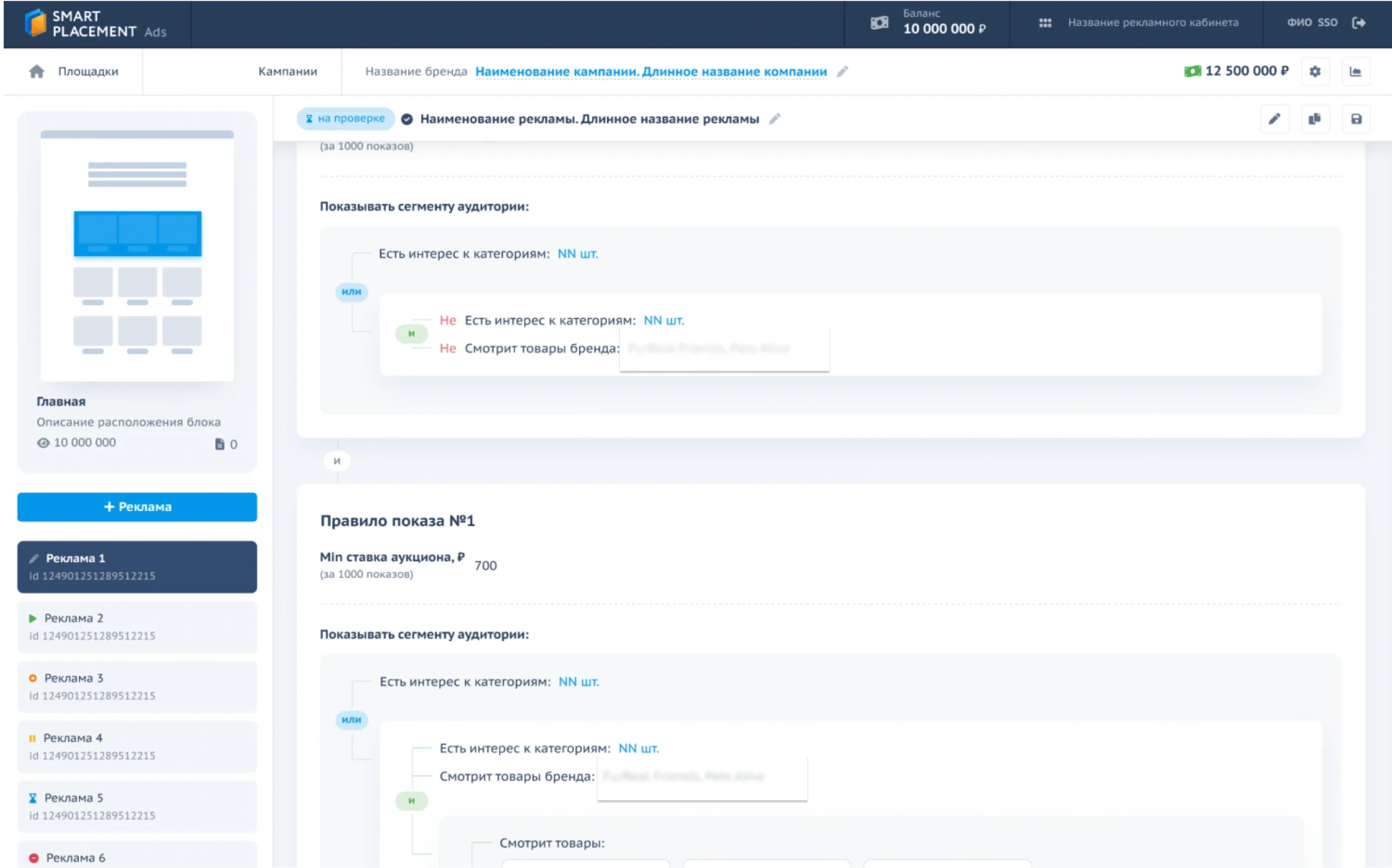Screen dimensions: 1392x868
Task: Edit campaign name via pencil icon
Action: [842, 72]
